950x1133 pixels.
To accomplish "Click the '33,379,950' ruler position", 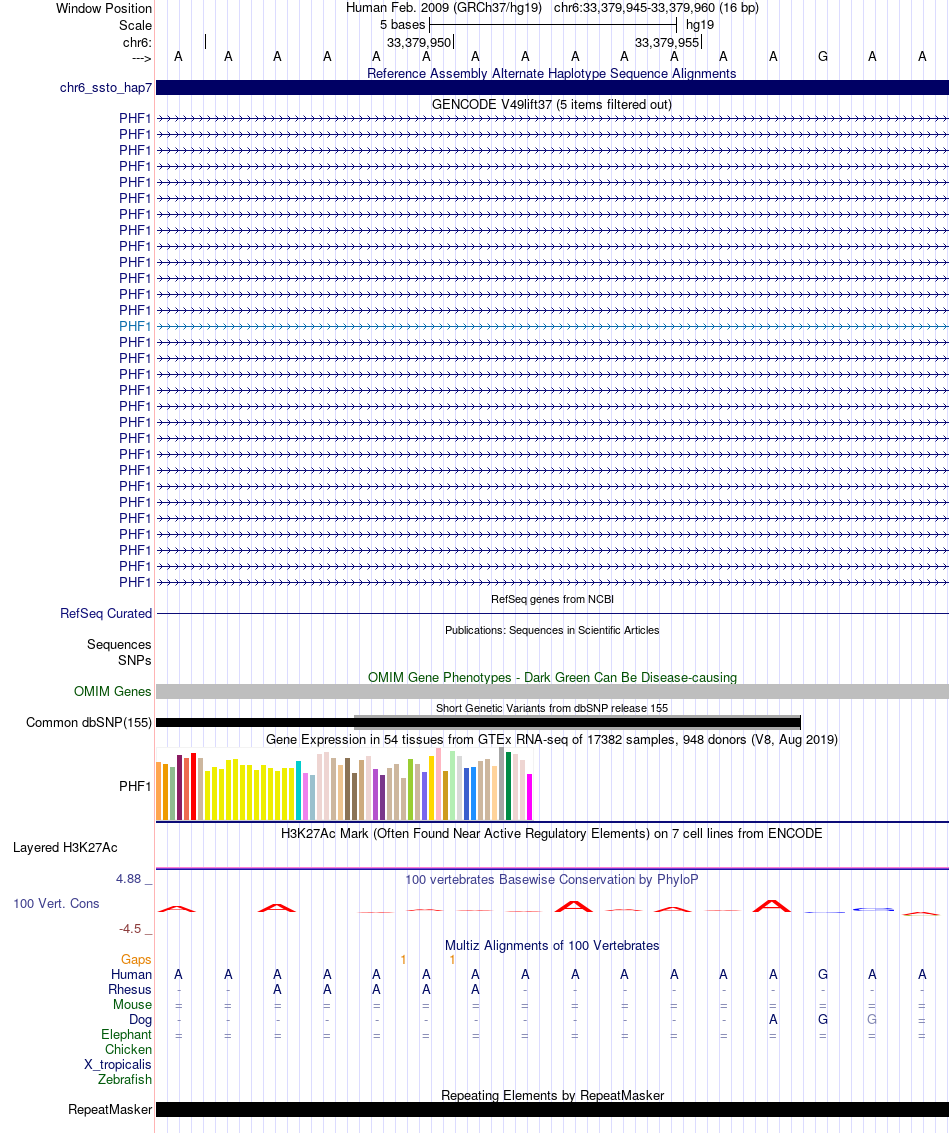I will pyautogui.click(x=419, y=43).
